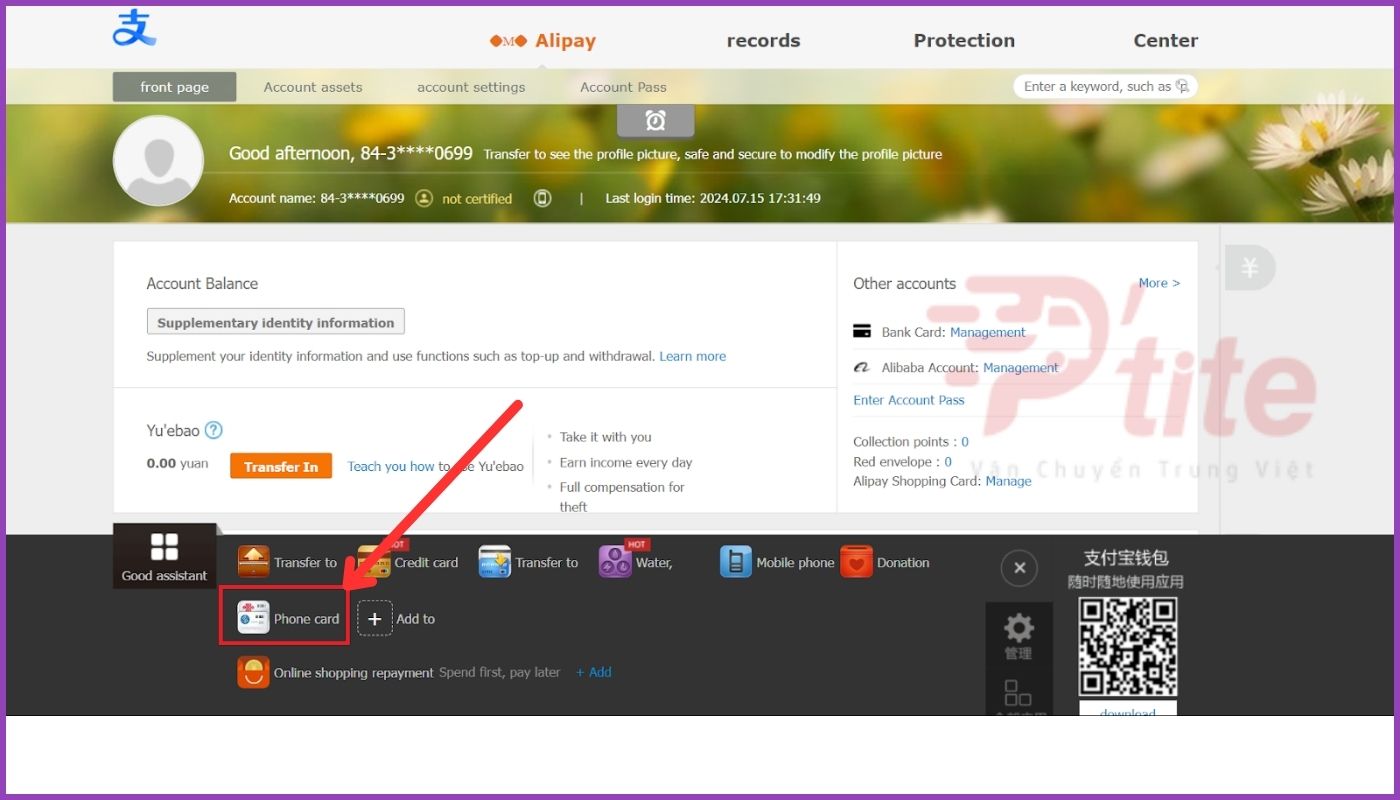Click the + Add link for repayment

594,672
